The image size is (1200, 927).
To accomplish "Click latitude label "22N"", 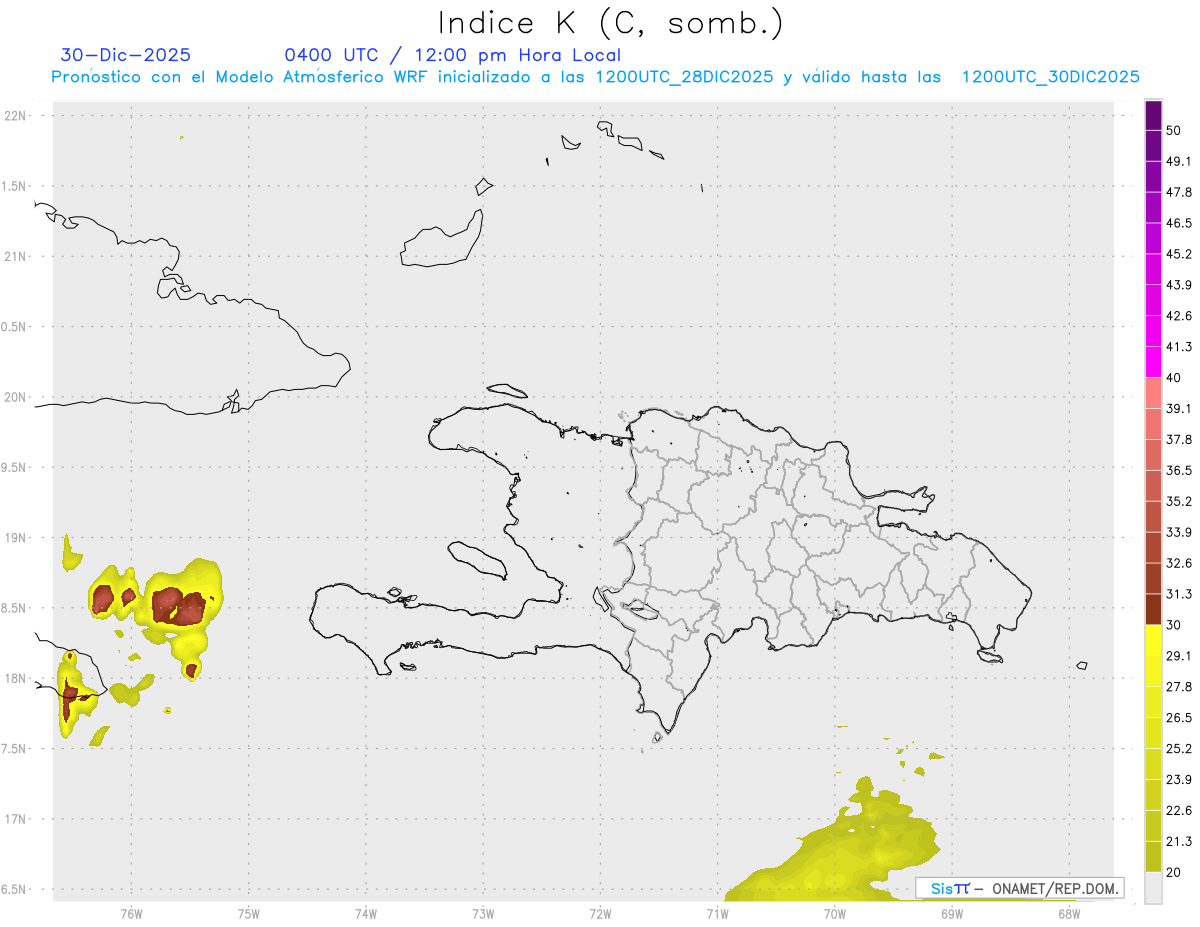I will click(14, 115).
